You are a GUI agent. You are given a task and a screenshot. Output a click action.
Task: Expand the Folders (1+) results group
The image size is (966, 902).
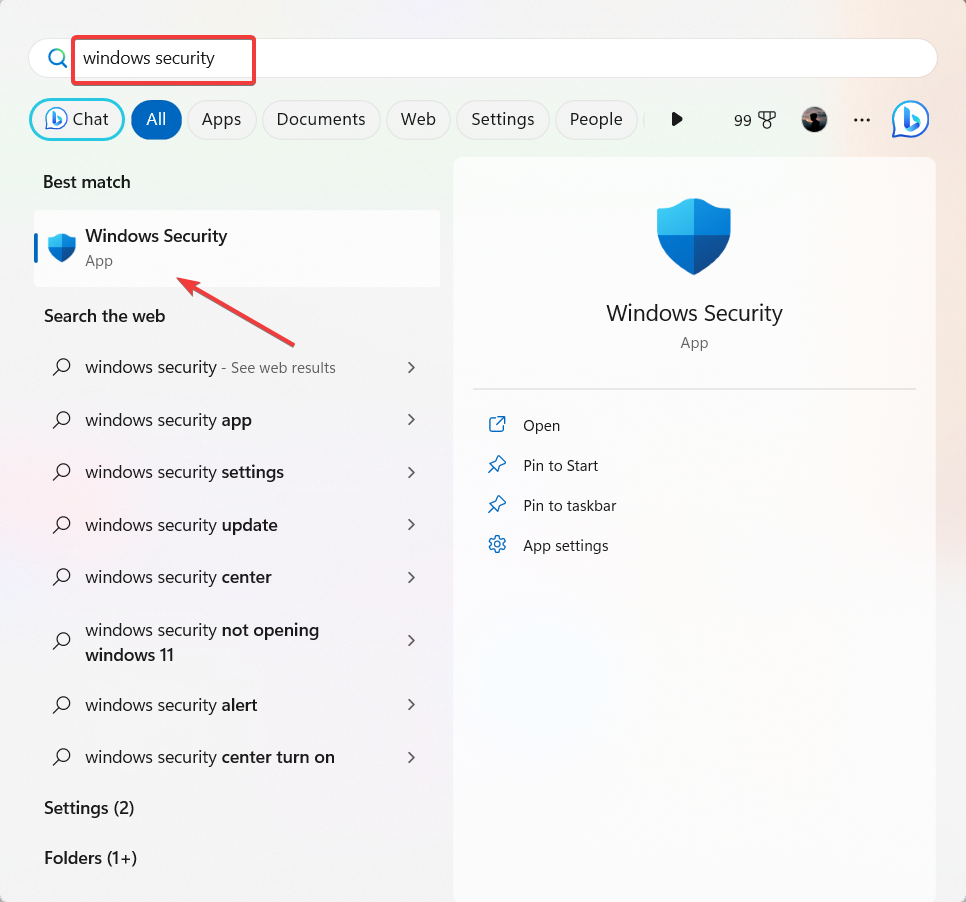[x=91, y=858]
